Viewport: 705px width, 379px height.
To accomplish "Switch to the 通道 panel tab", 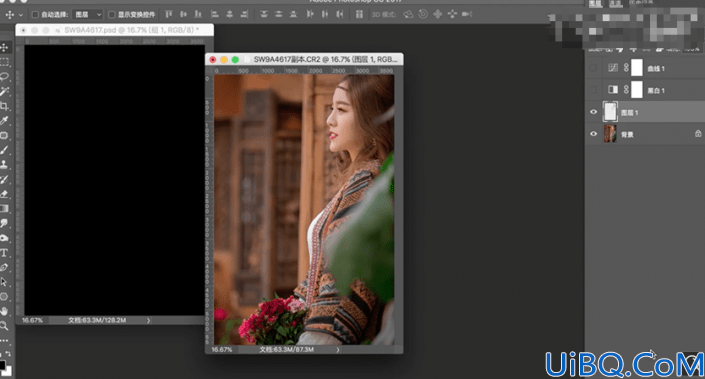I will click(615, 3).
